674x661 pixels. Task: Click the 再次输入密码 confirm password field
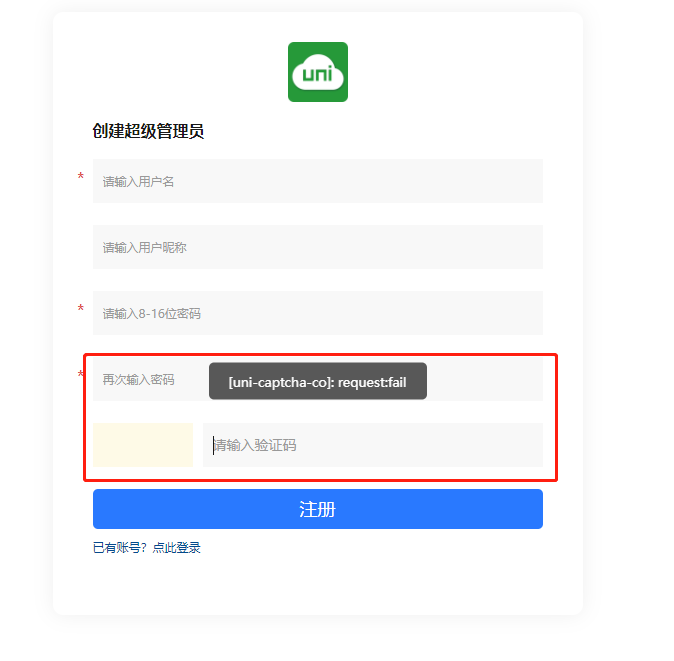150,380
